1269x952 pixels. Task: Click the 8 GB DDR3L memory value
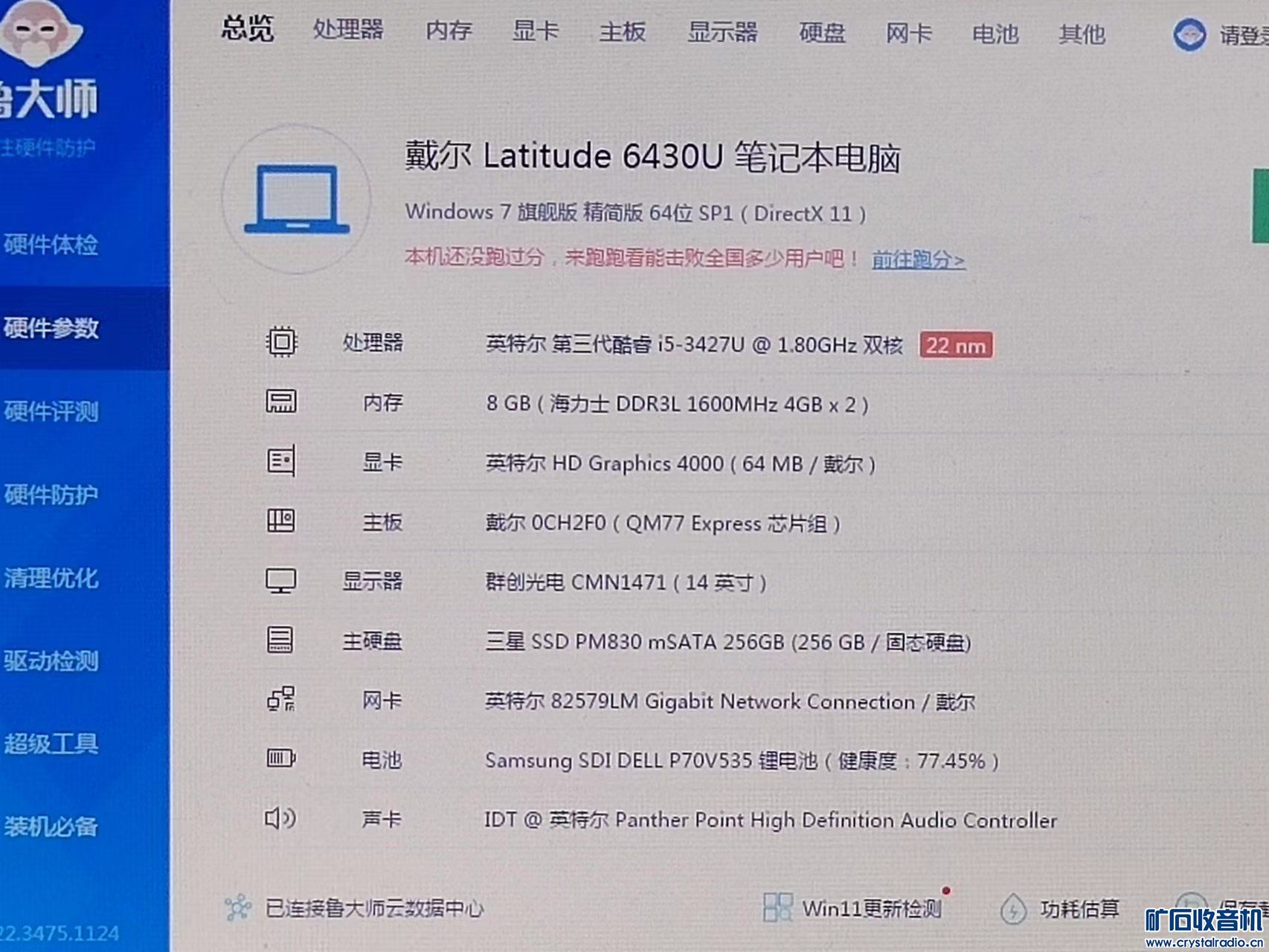(677, 404)
